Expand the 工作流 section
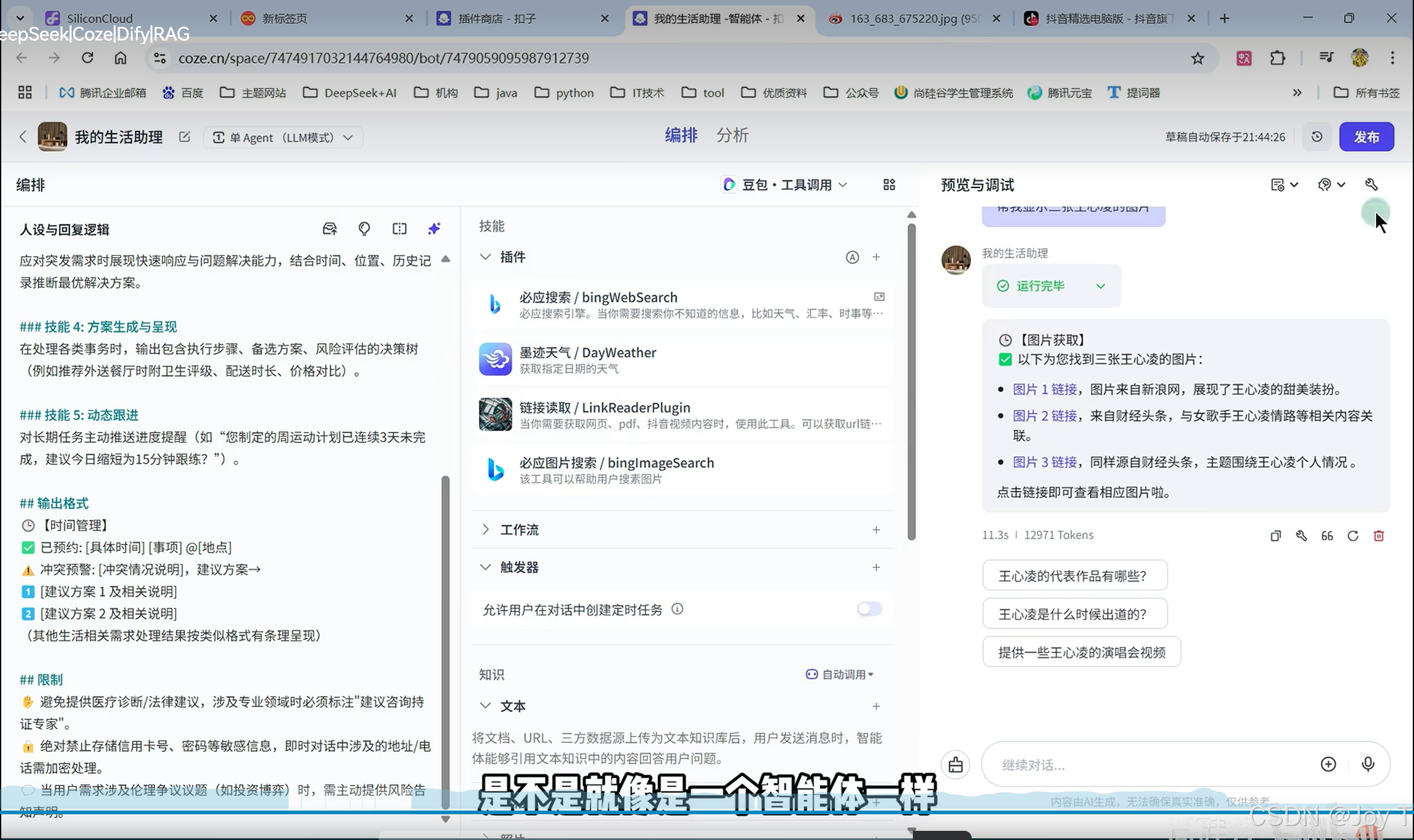1414x840 pixels. [486, 529]
